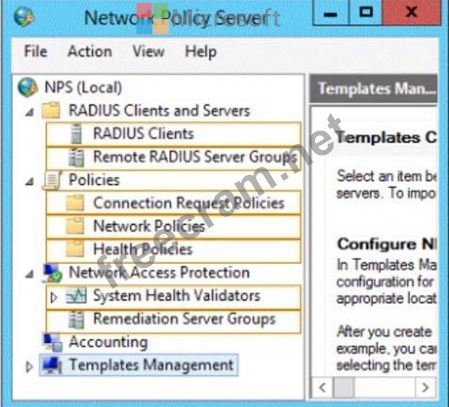Click the Health Policies folder icon

pos(75,249)
